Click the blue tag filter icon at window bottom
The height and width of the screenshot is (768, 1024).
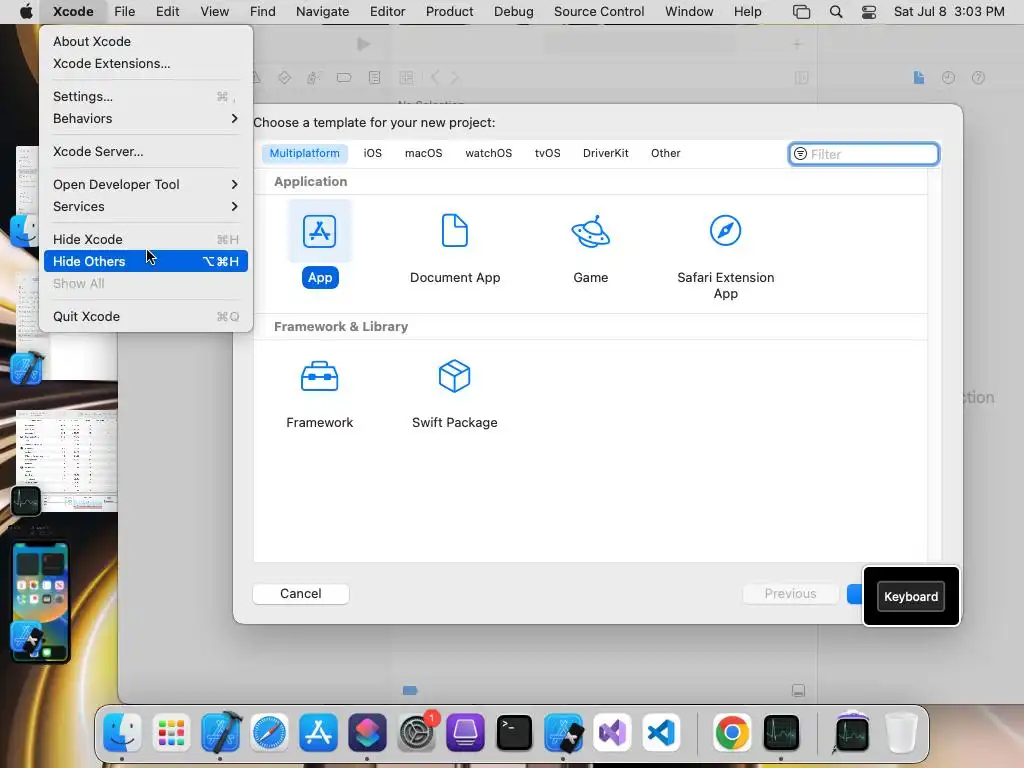click(x=410, y=690)
